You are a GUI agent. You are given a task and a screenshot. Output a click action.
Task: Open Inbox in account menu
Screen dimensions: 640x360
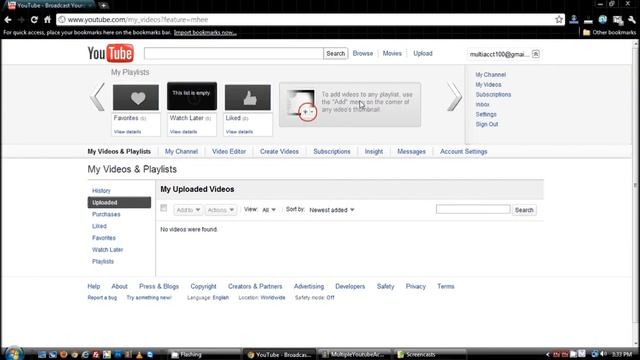pyautogui.click(x=482, y=104)
